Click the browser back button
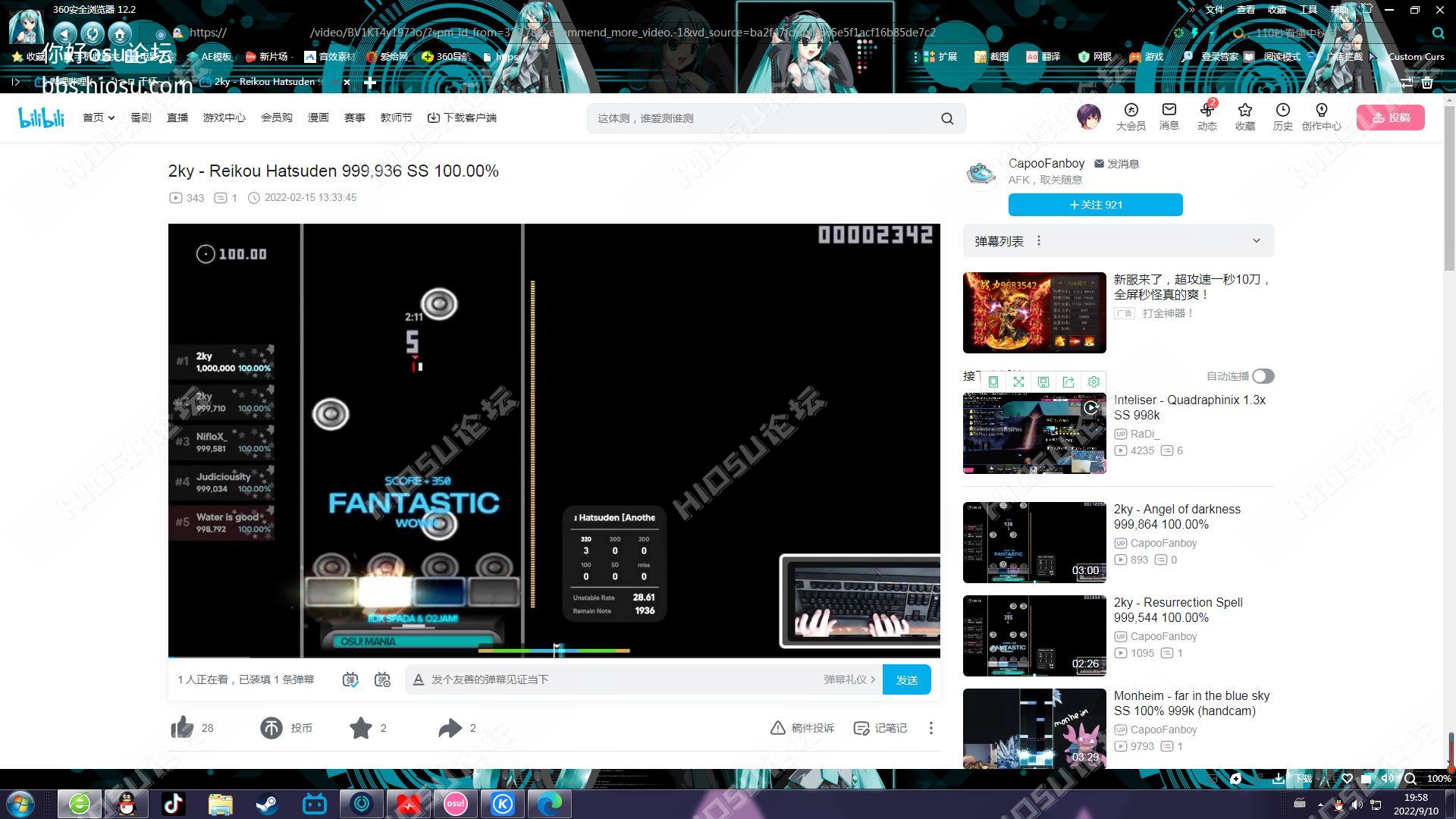1456x819 pixels. [x=65, y=33]
